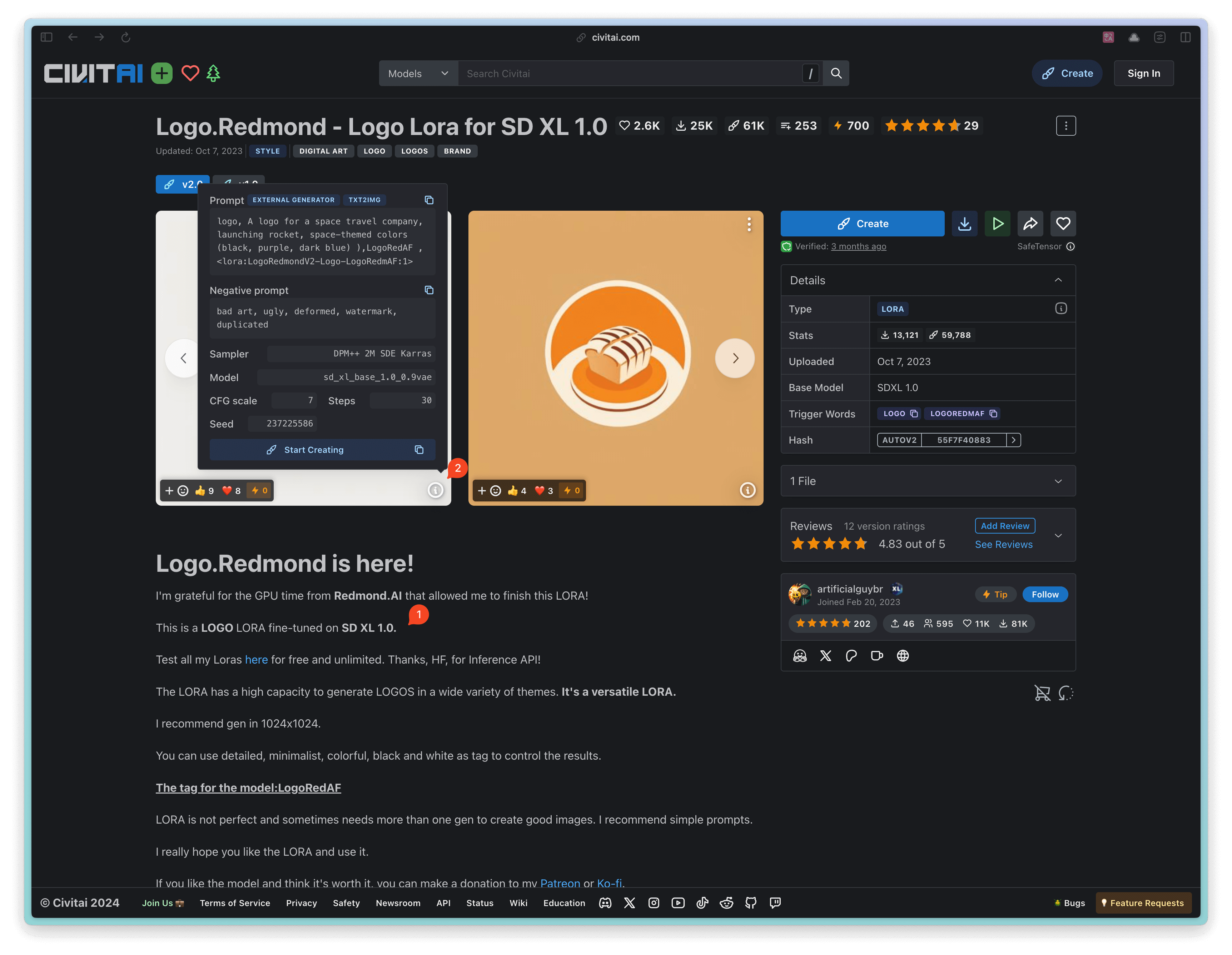Open the creator's Hugging Face profile icon

pos(800,656)
